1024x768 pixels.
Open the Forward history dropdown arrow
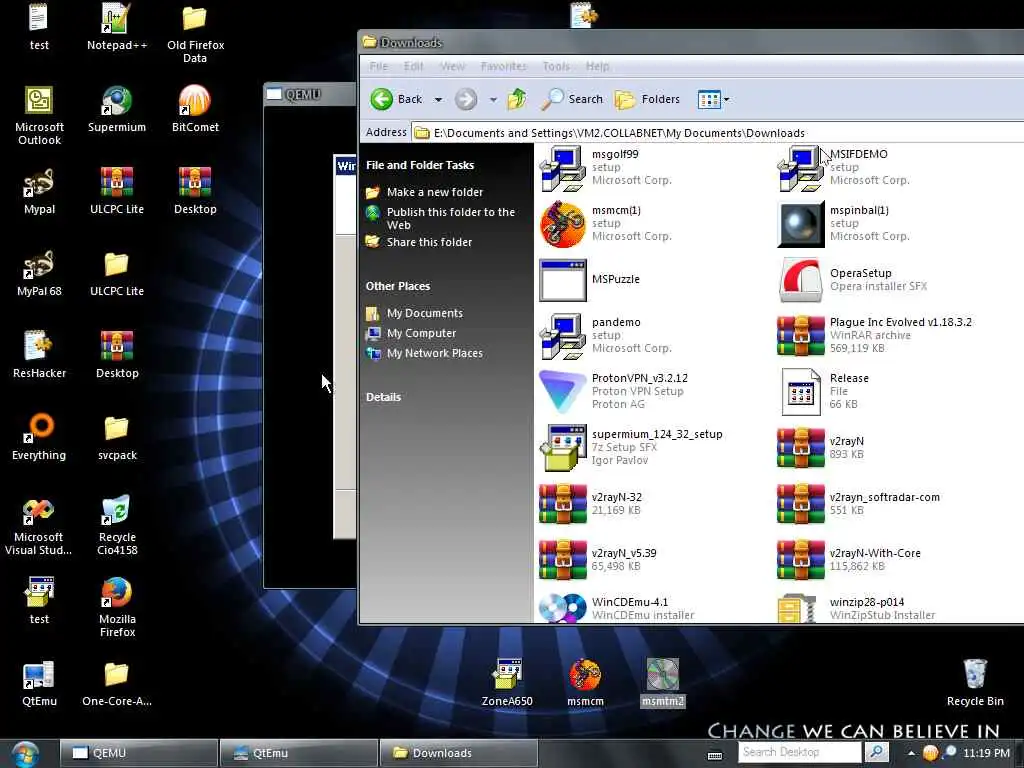click(493, 100)
